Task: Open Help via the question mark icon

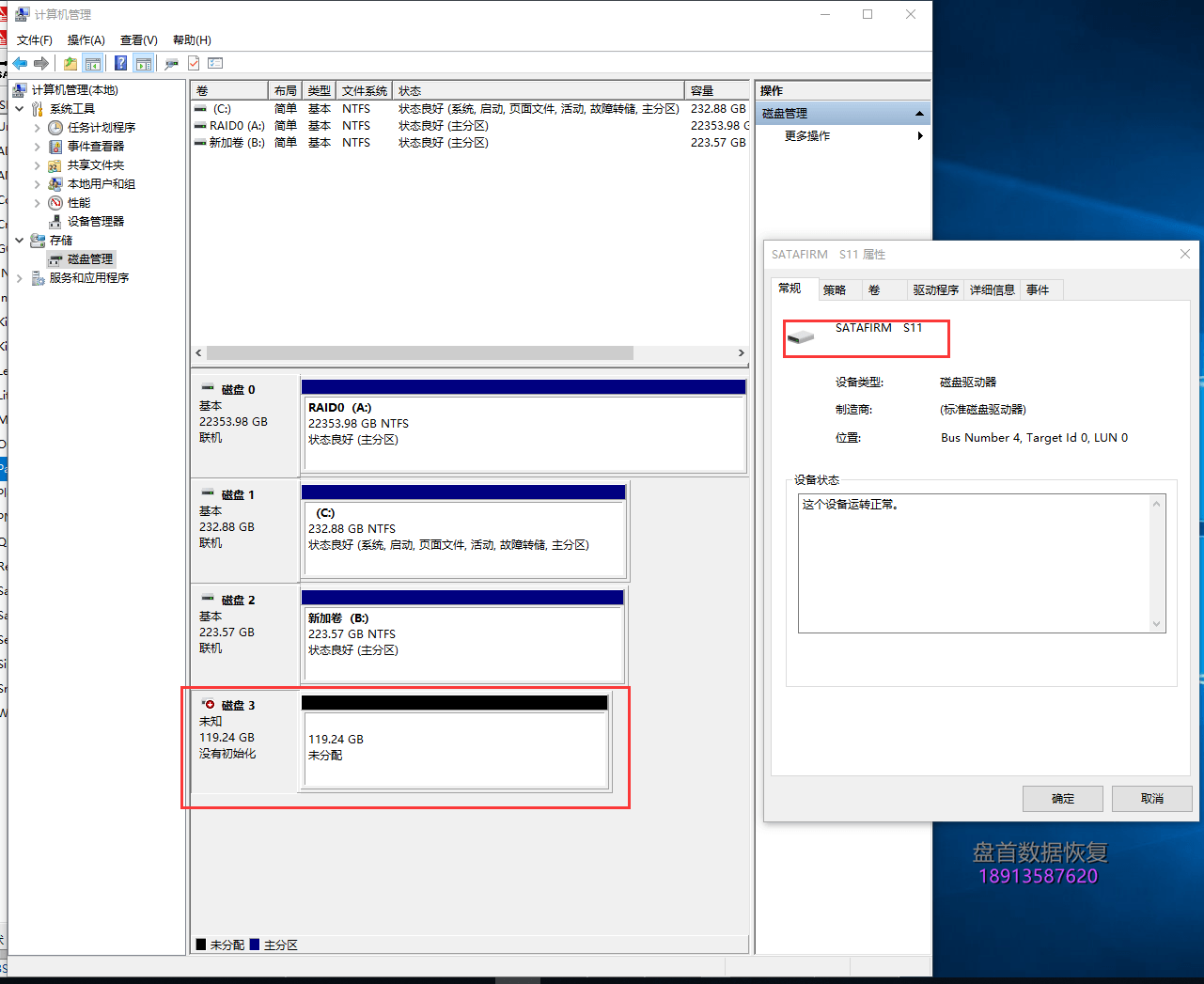Action: tap(120, 63)
